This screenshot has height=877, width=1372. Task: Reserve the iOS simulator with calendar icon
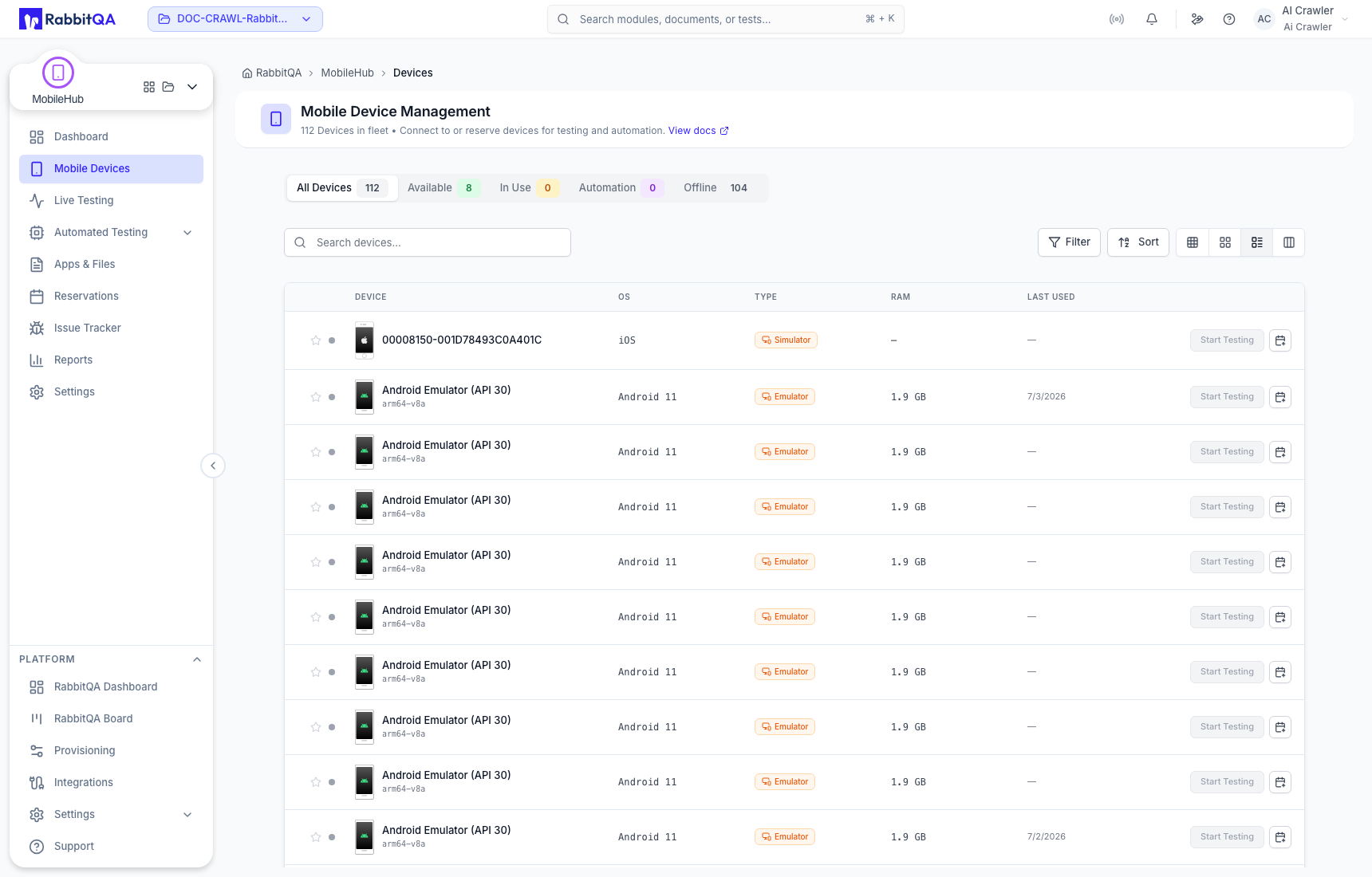(x=1280, y=340)
